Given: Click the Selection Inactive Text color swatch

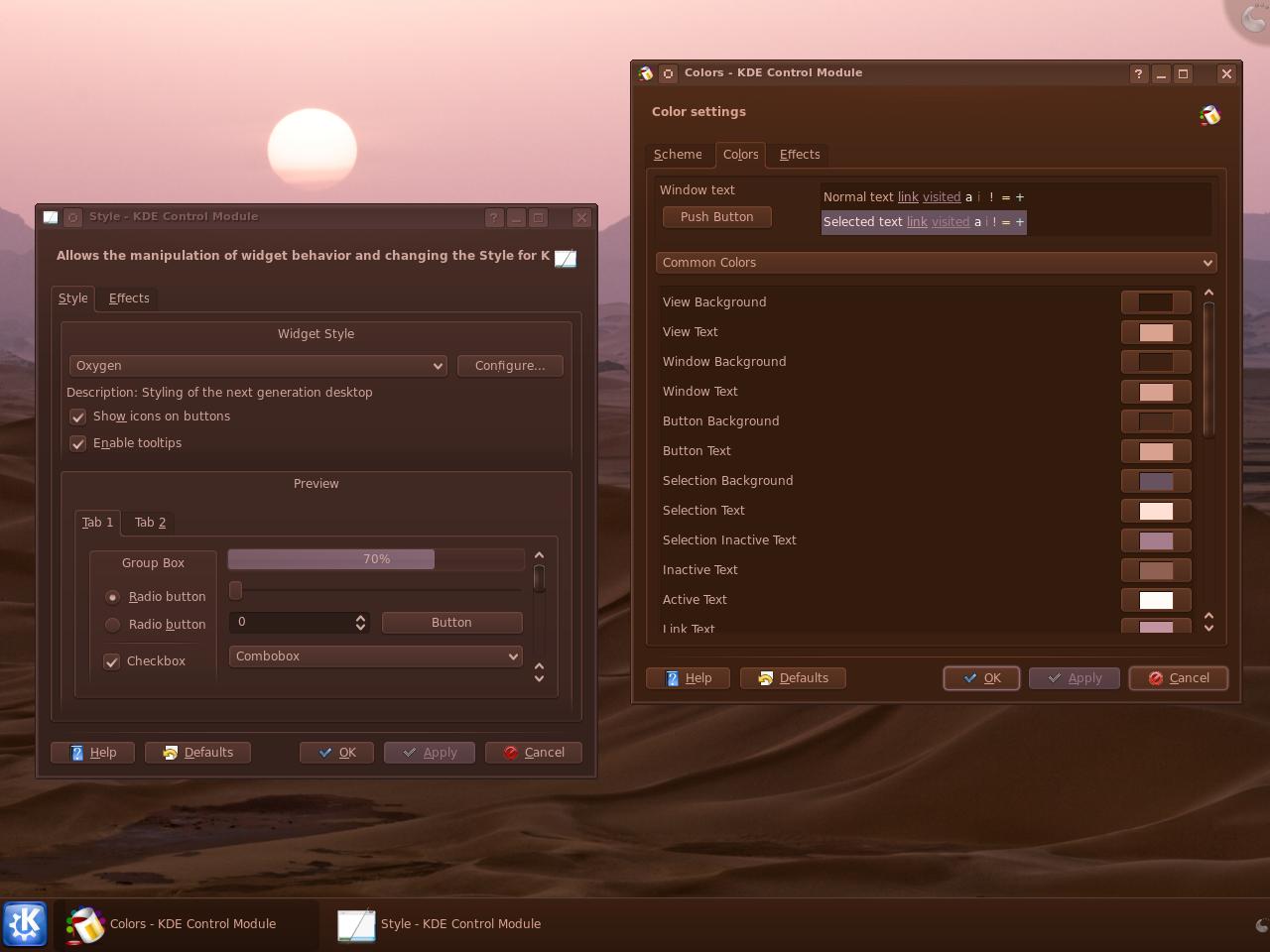Looking at the screenshot, I should [x=1156, y=540].
